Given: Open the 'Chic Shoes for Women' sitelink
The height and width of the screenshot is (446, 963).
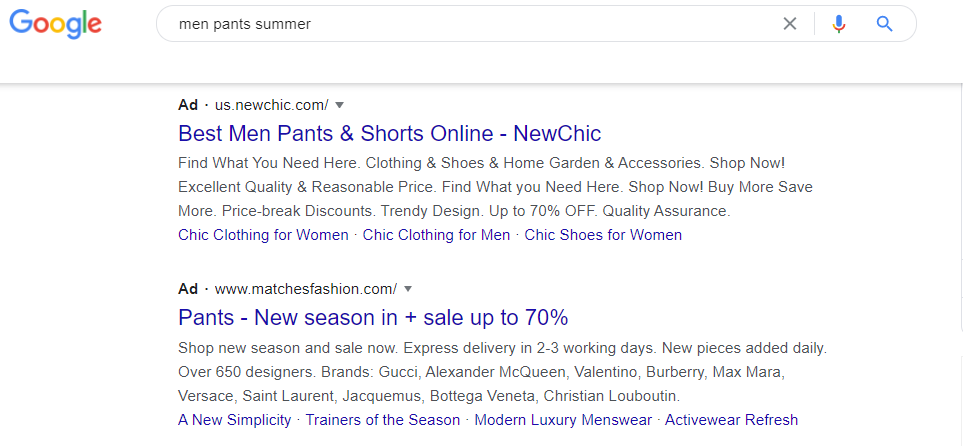Looking at the screenshot, I should coord(602,235).
